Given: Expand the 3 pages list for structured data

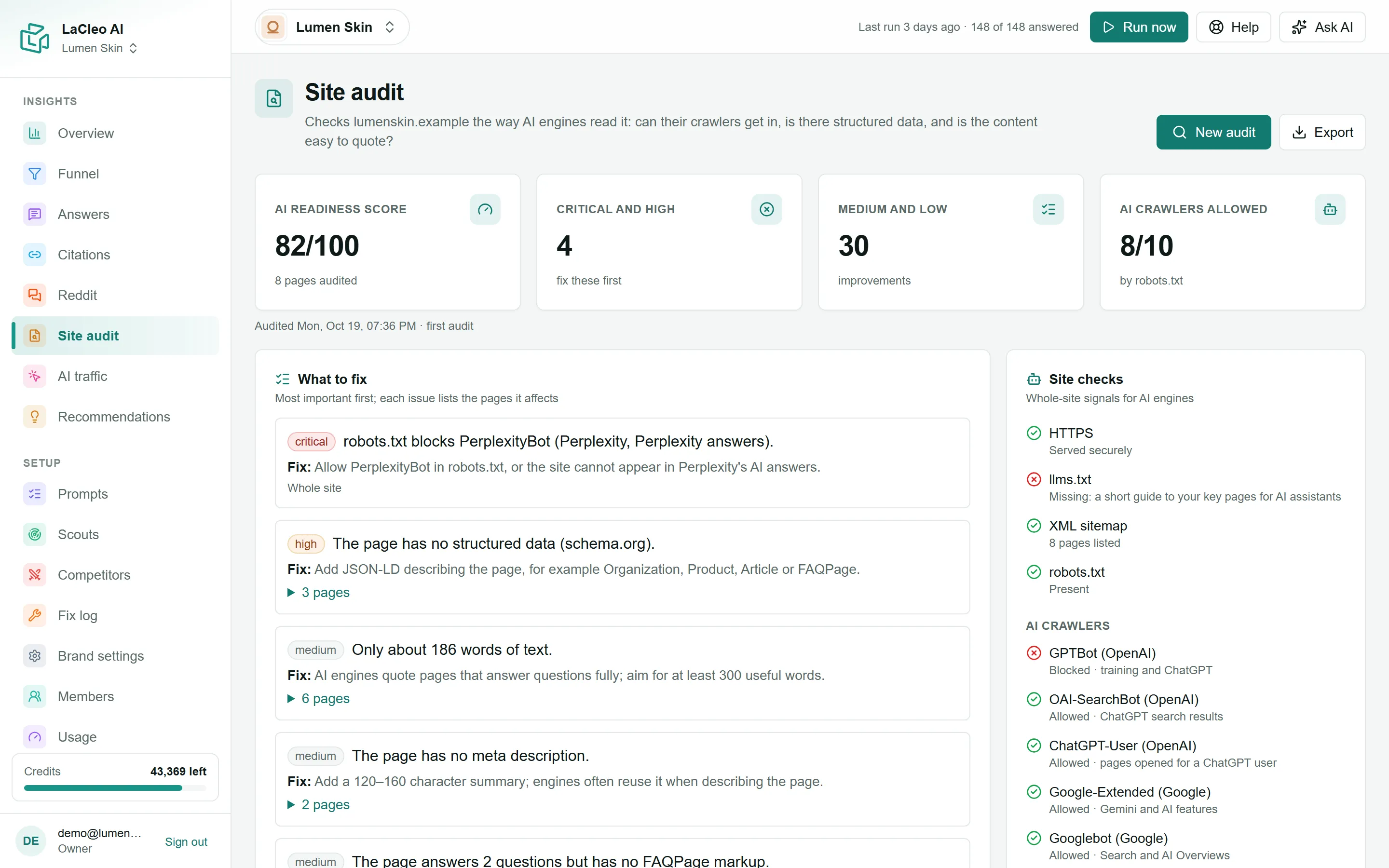Looking at the screenshot, I should pos(318,592).
